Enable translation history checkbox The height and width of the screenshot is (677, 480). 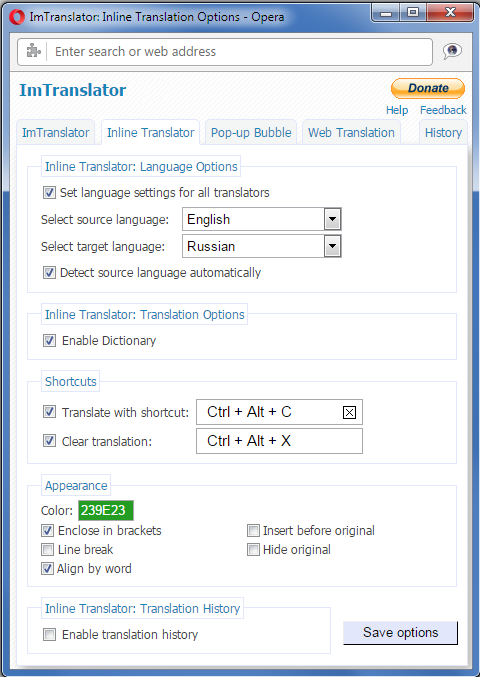[x=49, y=635]
